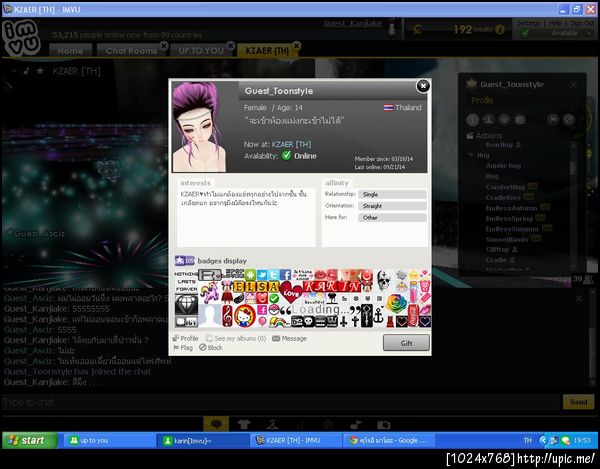Open clothing shirt icon in bottom toolbar
This screenshot has width=600, height=469.
[x=244, y=424]
